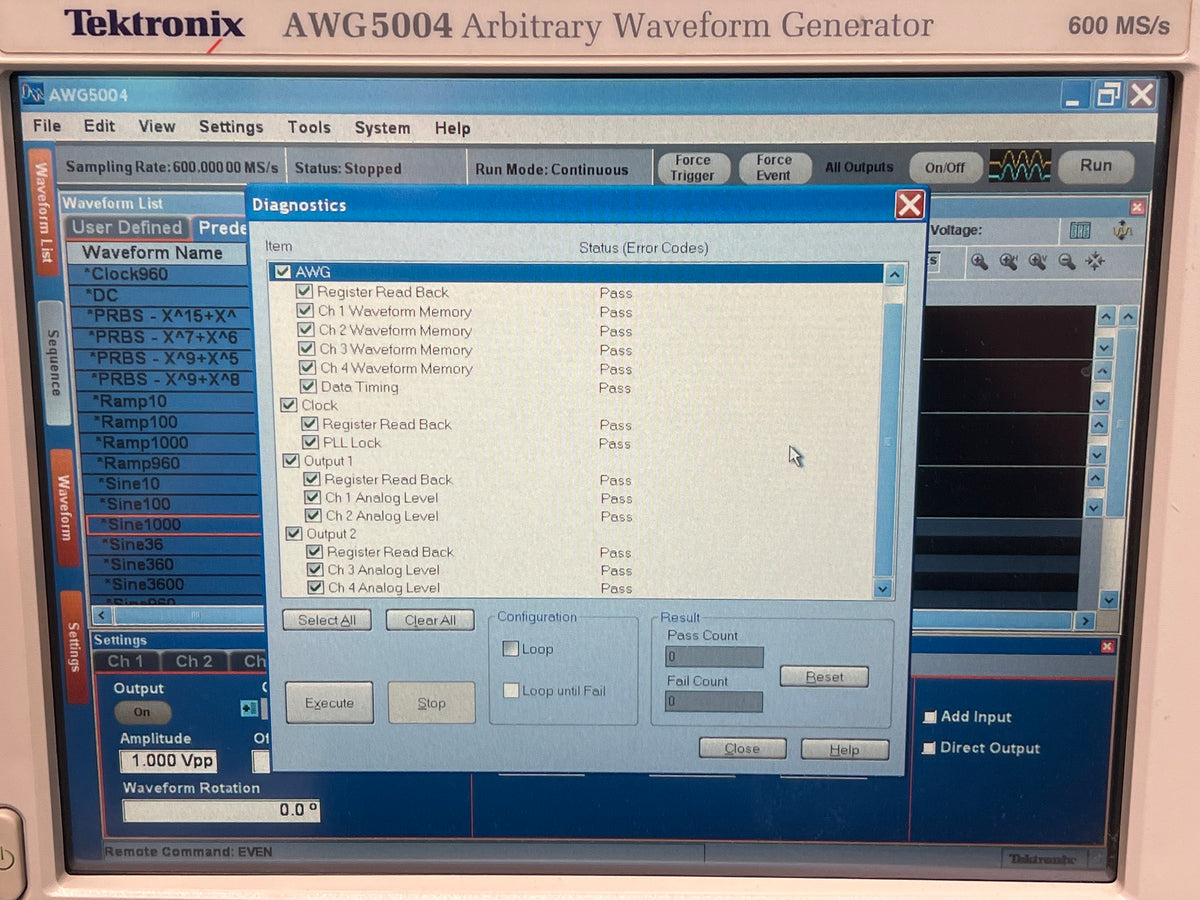The image size is (1200, 900).
Task: Click the waveform run-state indicator icon
Action: (1019, 166)
